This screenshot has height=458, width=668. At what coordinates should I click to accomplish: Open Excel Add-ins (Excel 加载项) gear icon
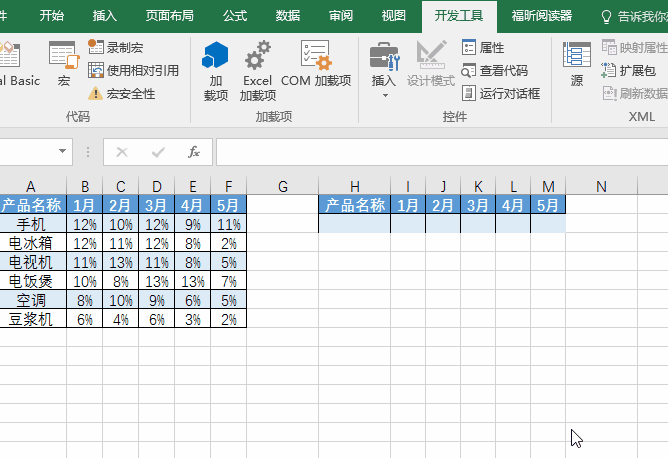(x=257, y=71)
